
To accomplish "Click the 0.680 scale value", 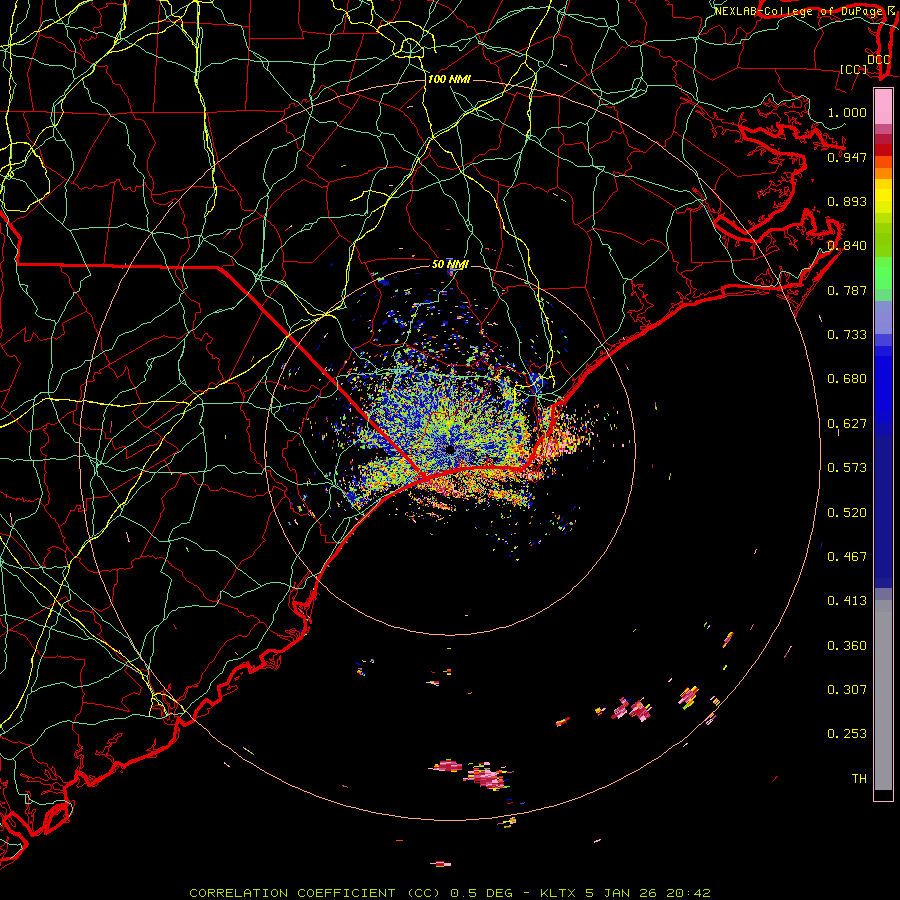I will [847, 379].
